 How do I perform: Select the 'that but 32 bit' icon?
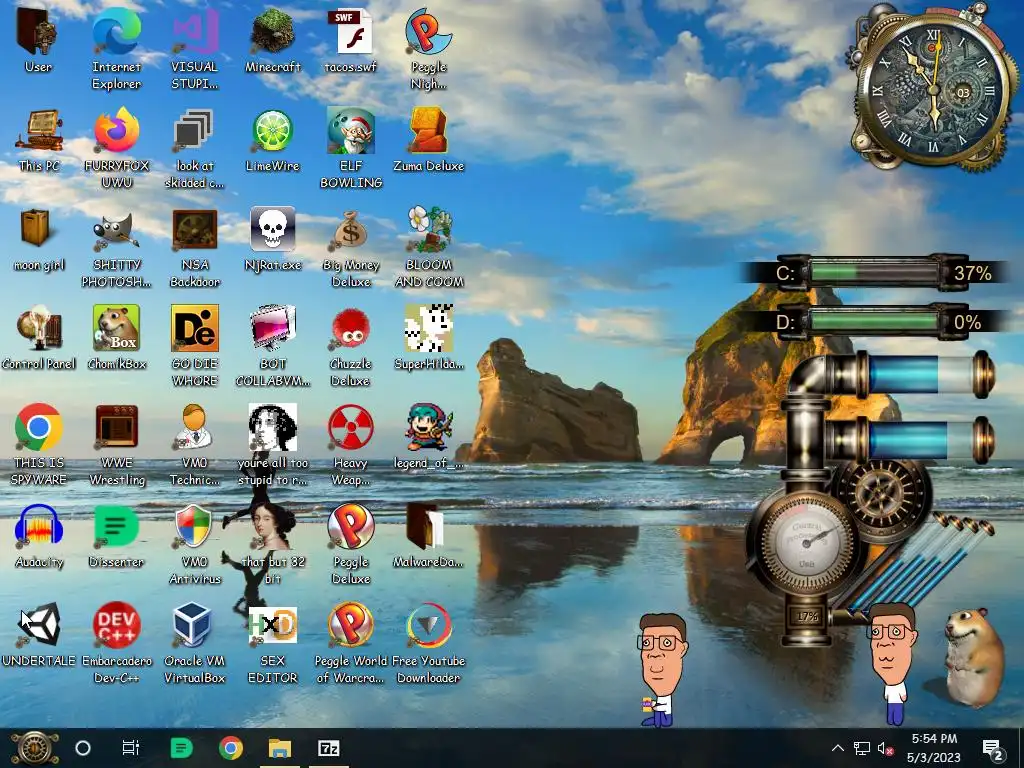point(272,526)
